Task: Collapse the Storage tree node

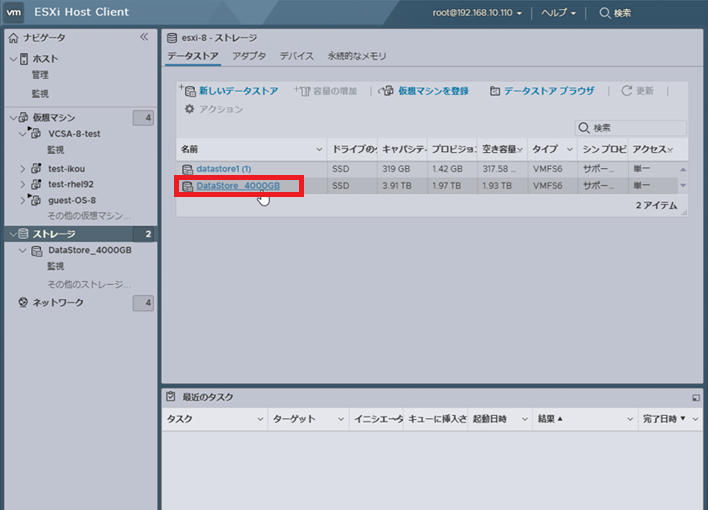Action: pyautogui.click(x=14, y=234)
